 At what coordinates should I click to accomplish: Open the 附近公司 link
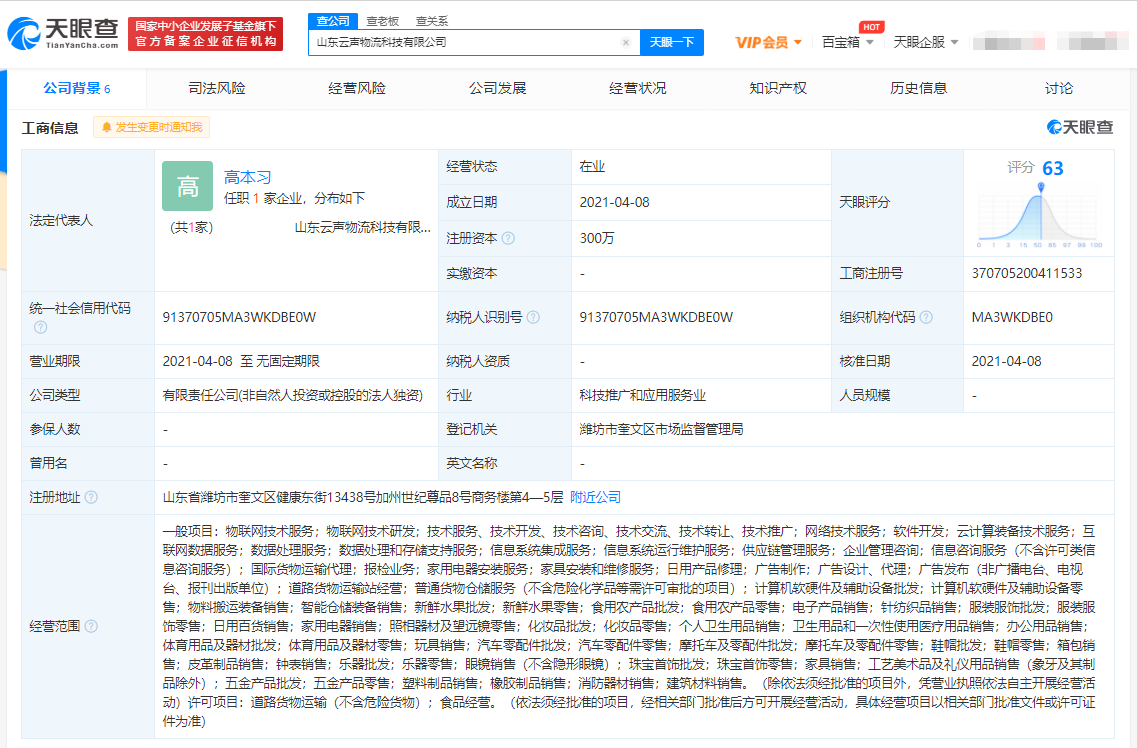pos(595,497)
